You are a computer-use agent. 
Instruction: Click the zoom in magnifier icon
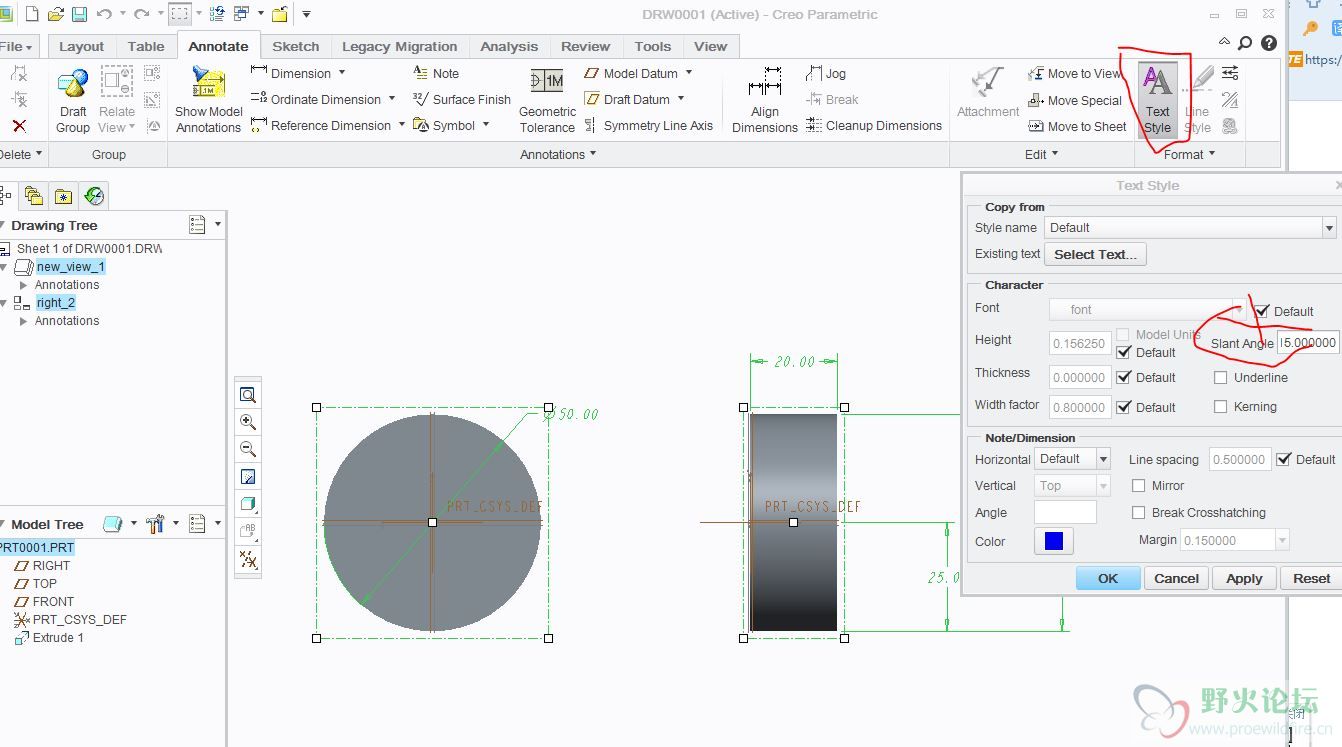[248, 422]
